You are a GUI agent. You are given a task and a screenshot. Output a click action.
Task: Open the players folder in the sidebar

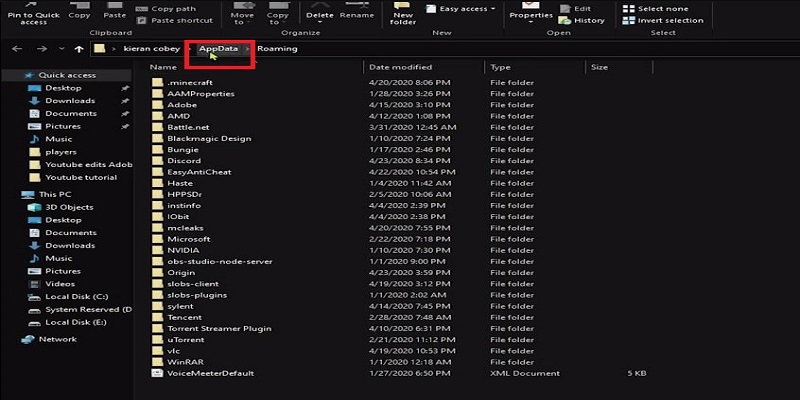click(x=61, y=152)
